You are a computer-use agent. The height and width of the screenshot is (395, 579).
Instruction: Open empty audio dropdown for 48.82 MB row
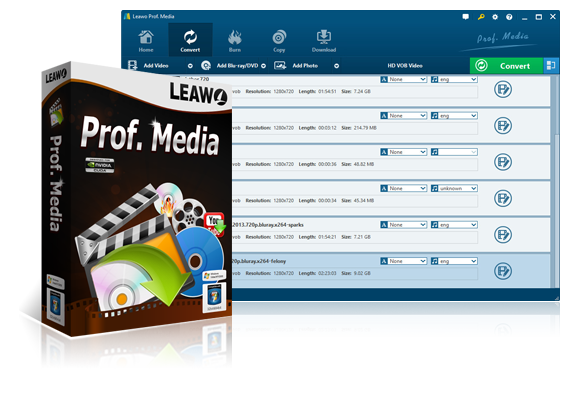[x=454, y=152]
